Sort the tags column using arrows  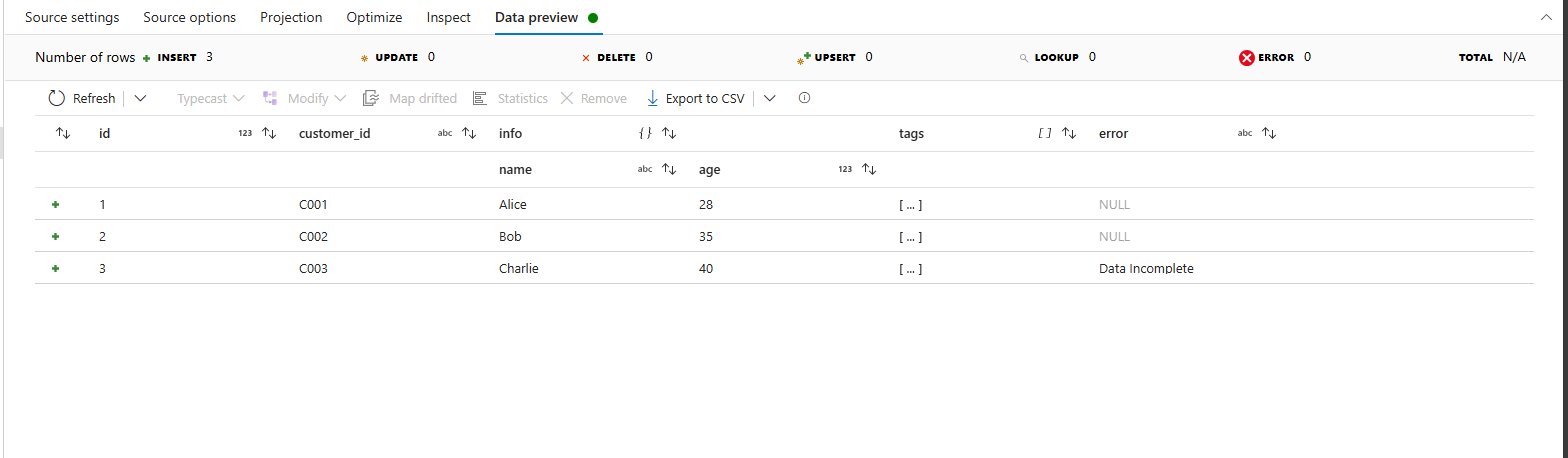tap(1069, 133)
